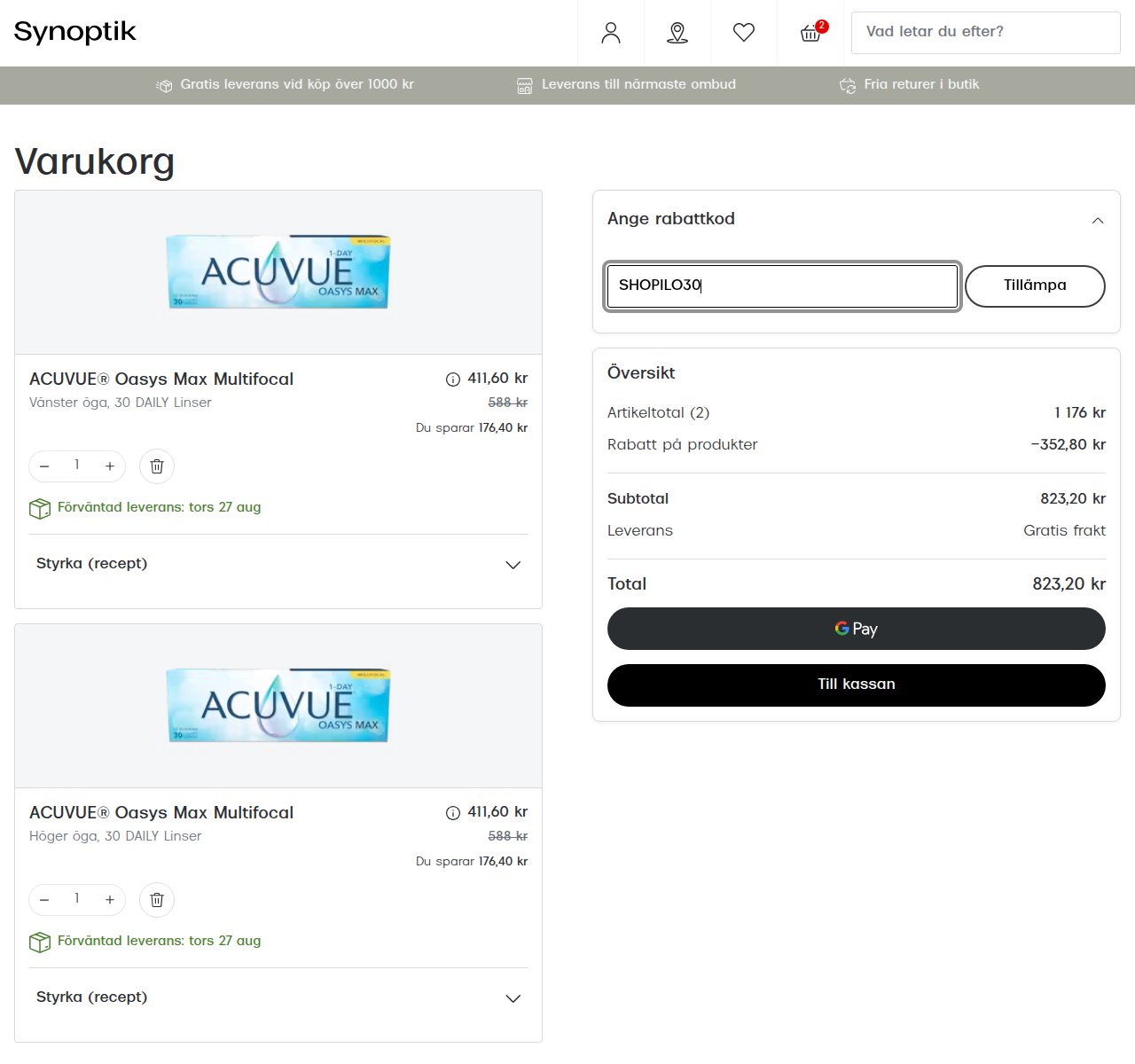This screenshot has width=1135, height=1064.
Task: Decrease quantity of Vänster öga lenses
Action: tap(44, 466)
